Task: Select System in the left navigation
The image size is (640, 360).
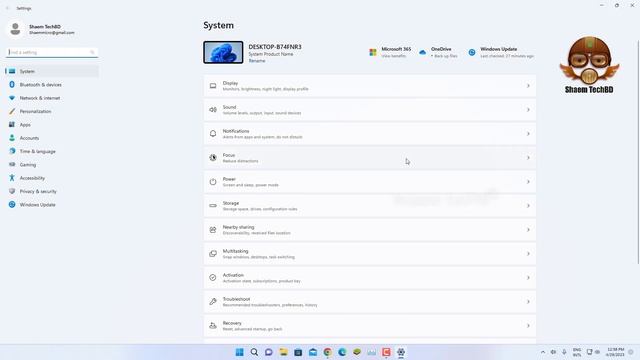Action: pyautogui.click(x=52, y=71)
